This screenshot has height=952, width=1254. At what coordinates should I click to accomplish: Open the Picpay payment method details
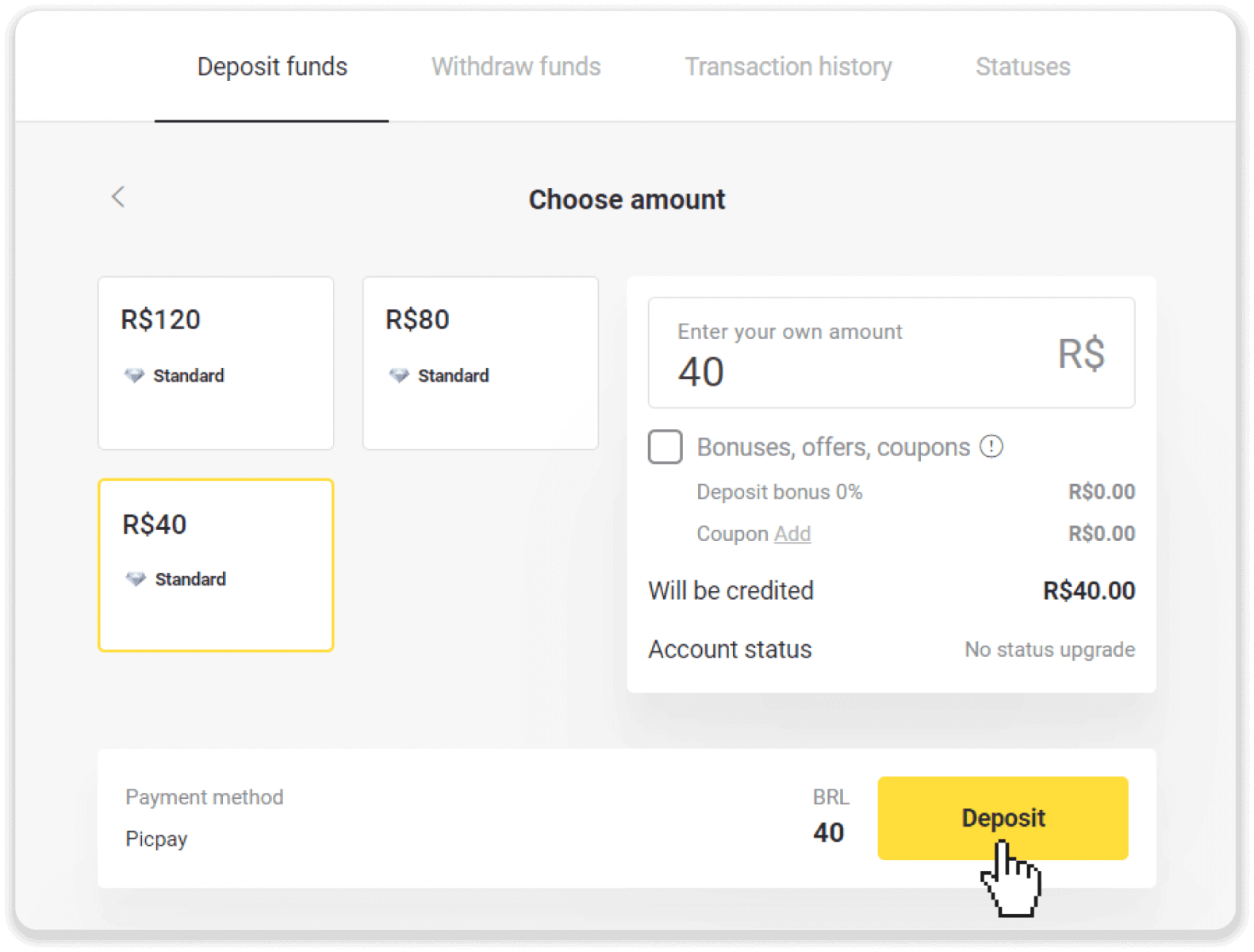point(156,839)
